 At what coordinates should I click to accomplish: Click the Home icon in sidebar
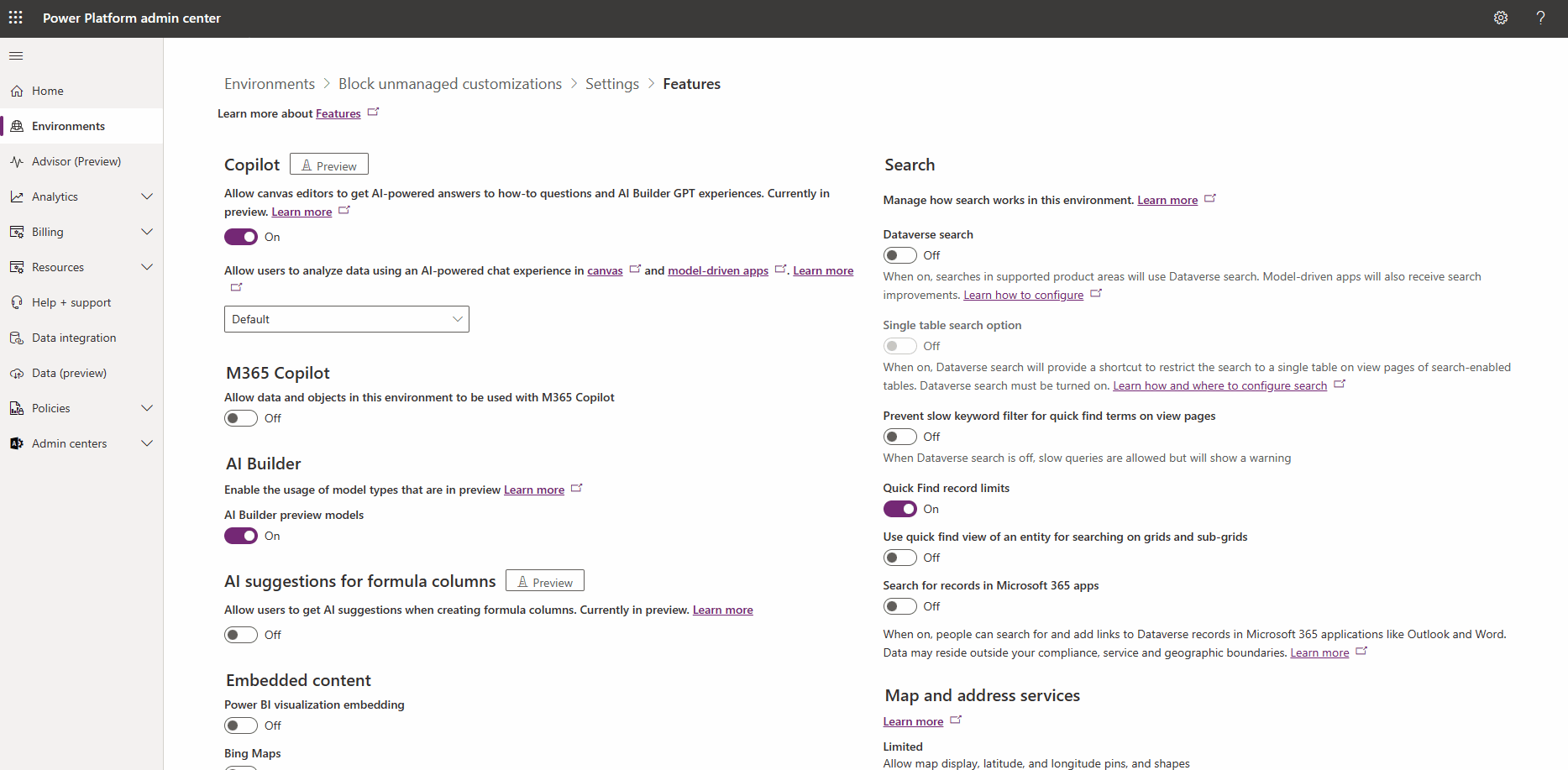tap(17, 91)
